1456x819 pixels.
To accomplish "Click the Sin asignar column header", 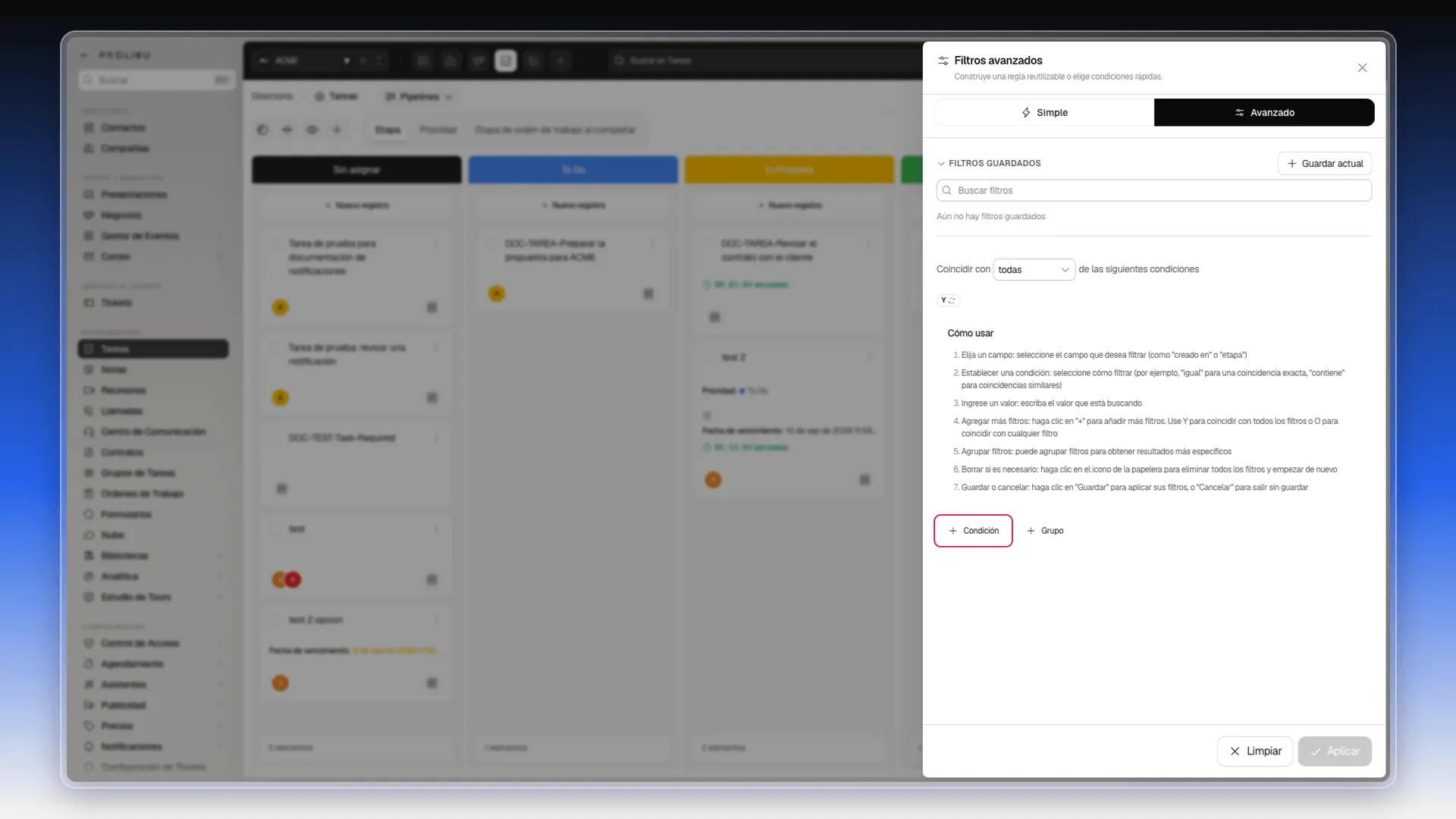I will [356, 170].
